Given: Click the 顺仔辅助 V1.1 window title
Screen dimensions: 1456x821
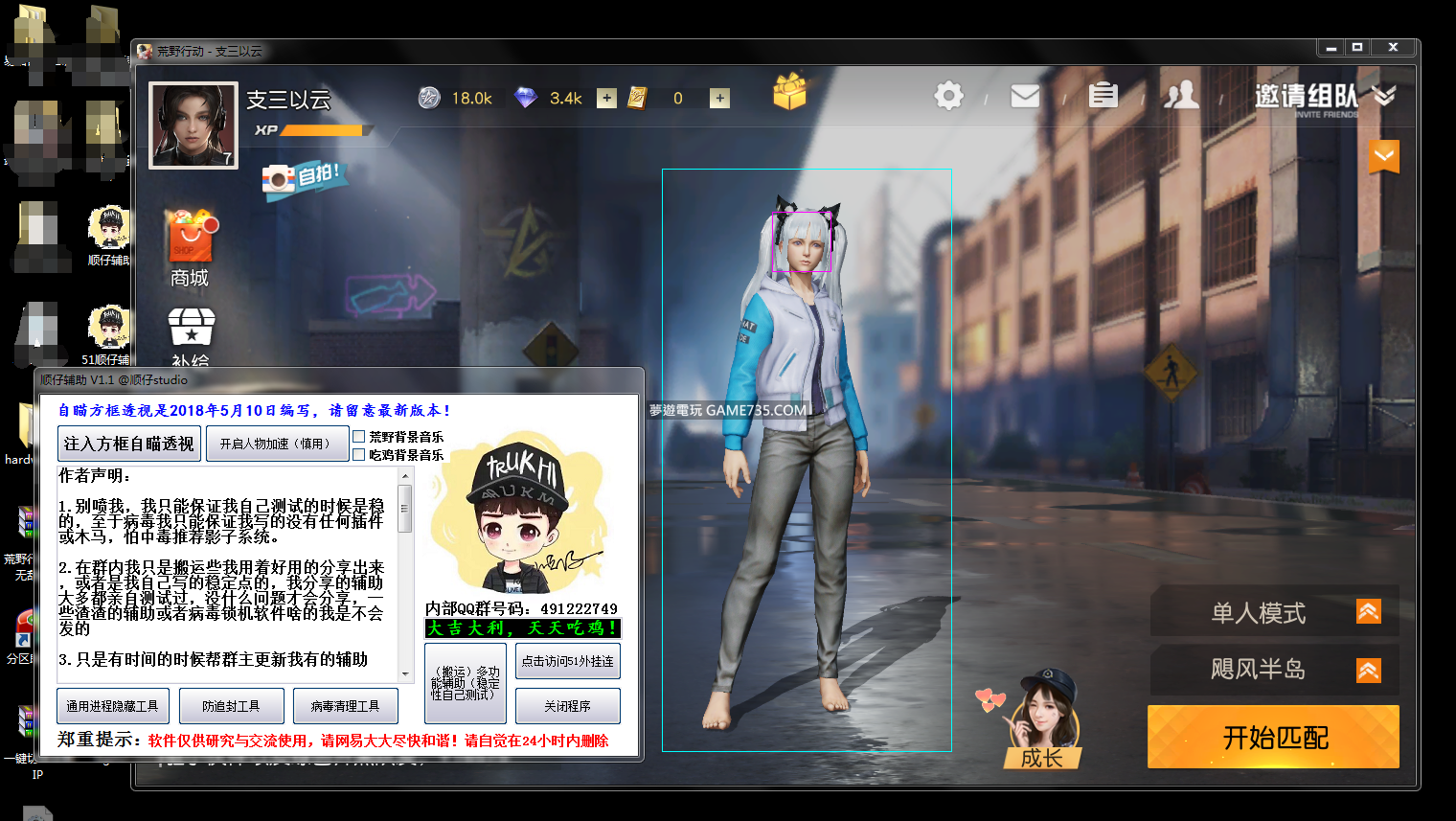Looking at the screenshot, I should click(x=114, y=380).
